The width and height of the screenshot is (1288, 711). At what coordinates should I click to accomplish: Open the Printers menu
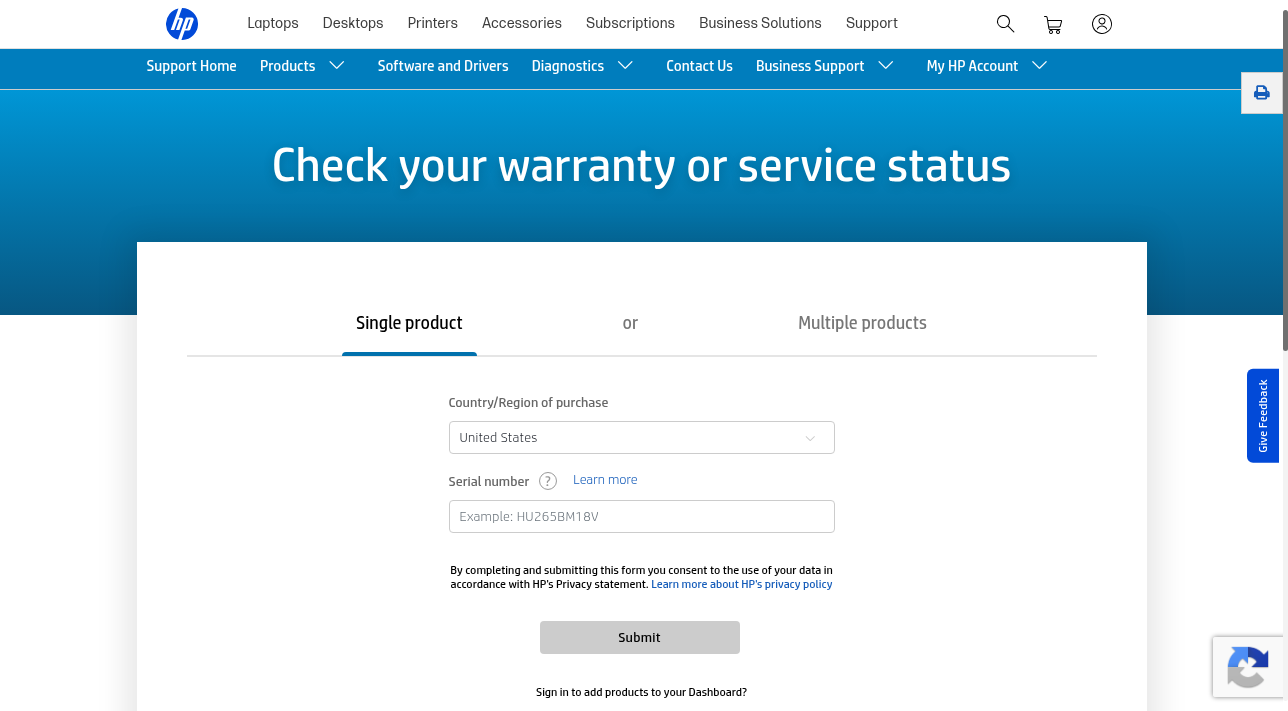click(x=433, y=23)
